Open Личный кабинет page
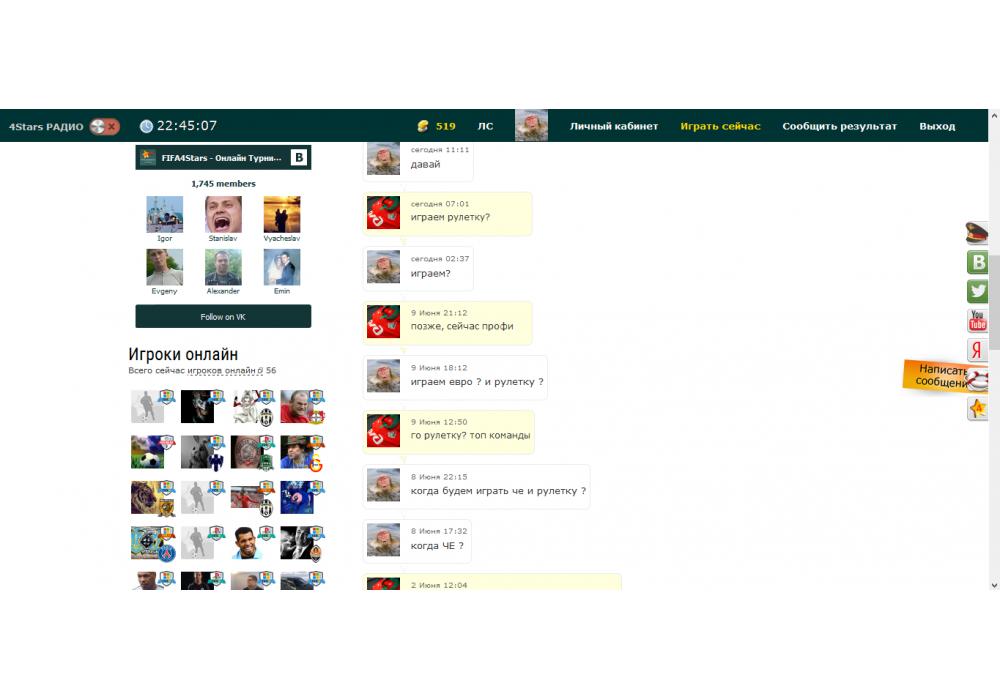Viewport: 1000px width, 700px height. tap(614, 126)
